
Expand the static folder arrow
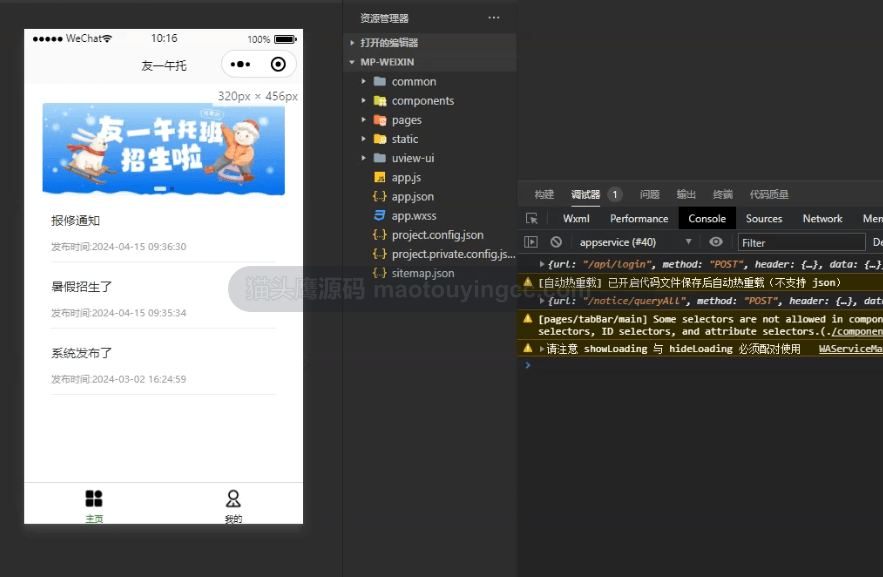coord(364,138)
